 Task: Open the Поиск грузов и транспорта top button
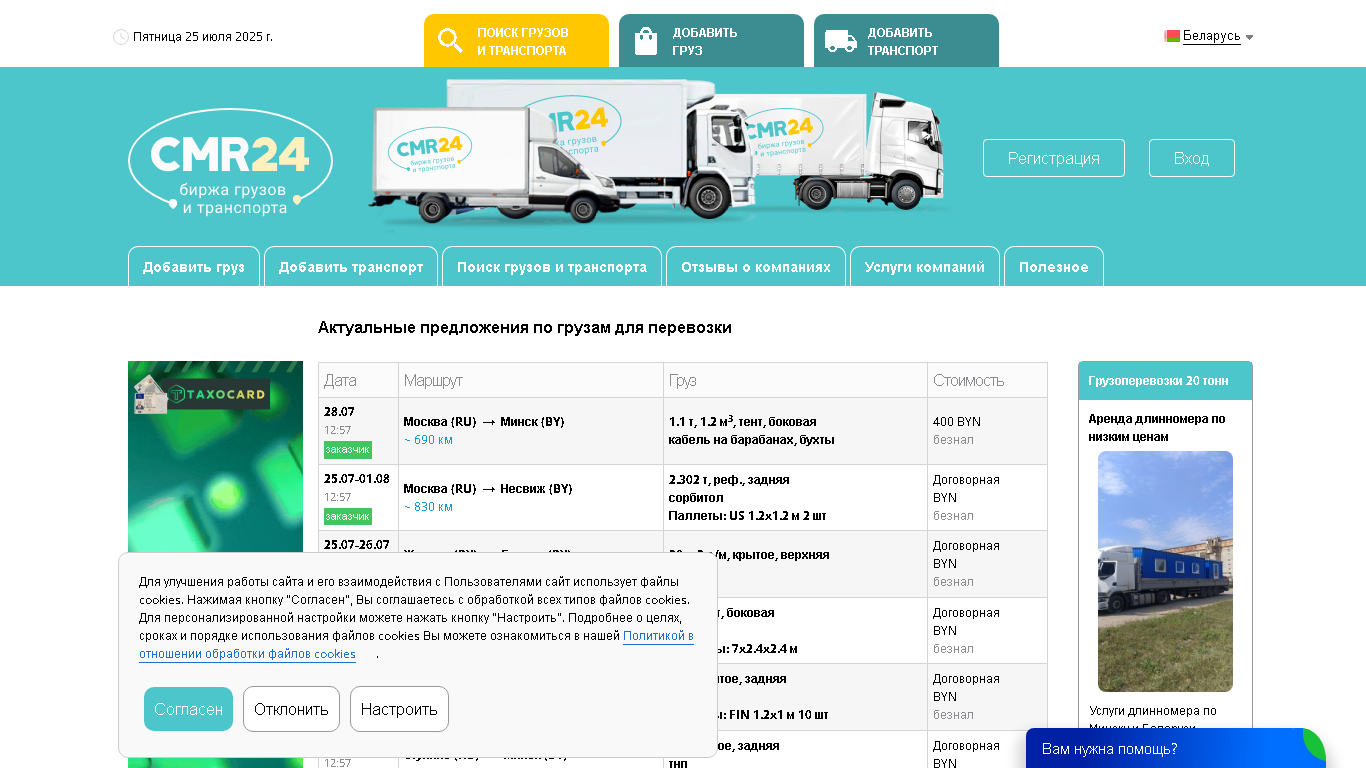(x=516, y=41)
